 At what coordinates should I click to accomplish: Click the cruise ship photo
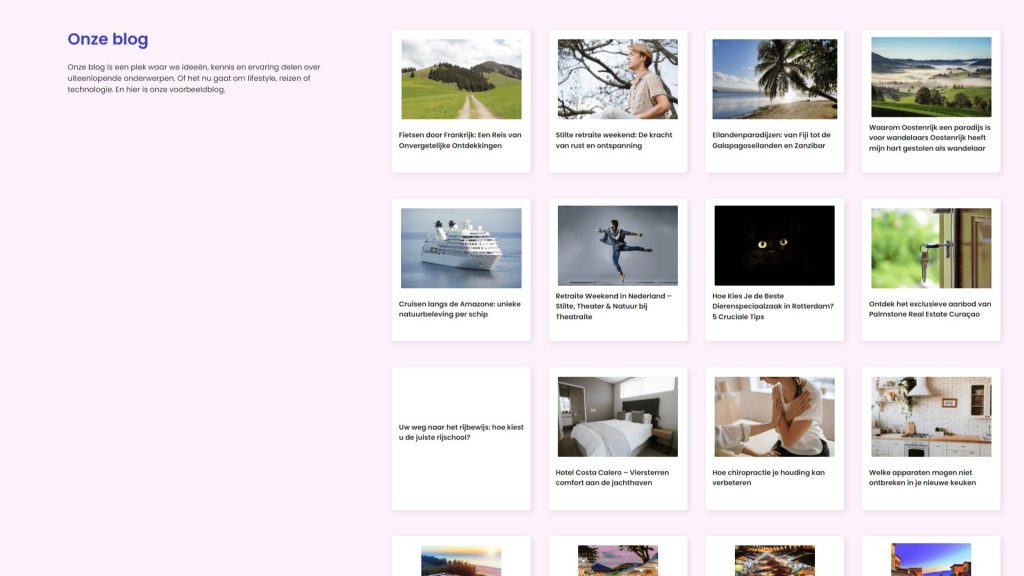click(x=461, y=248)
